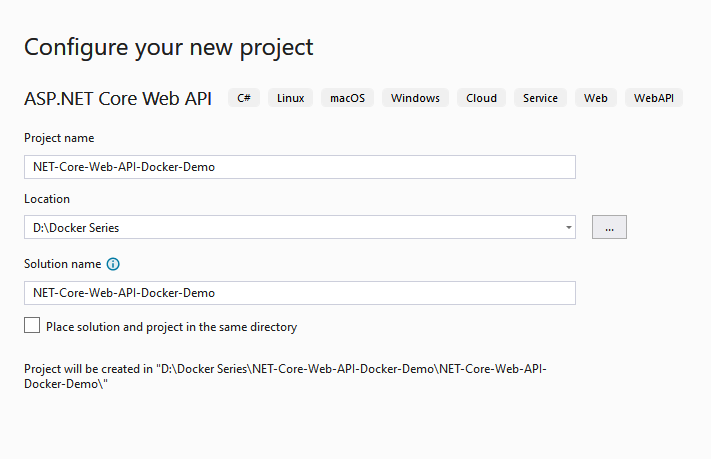Expand the Location dropdown arrow

point(568,227)
